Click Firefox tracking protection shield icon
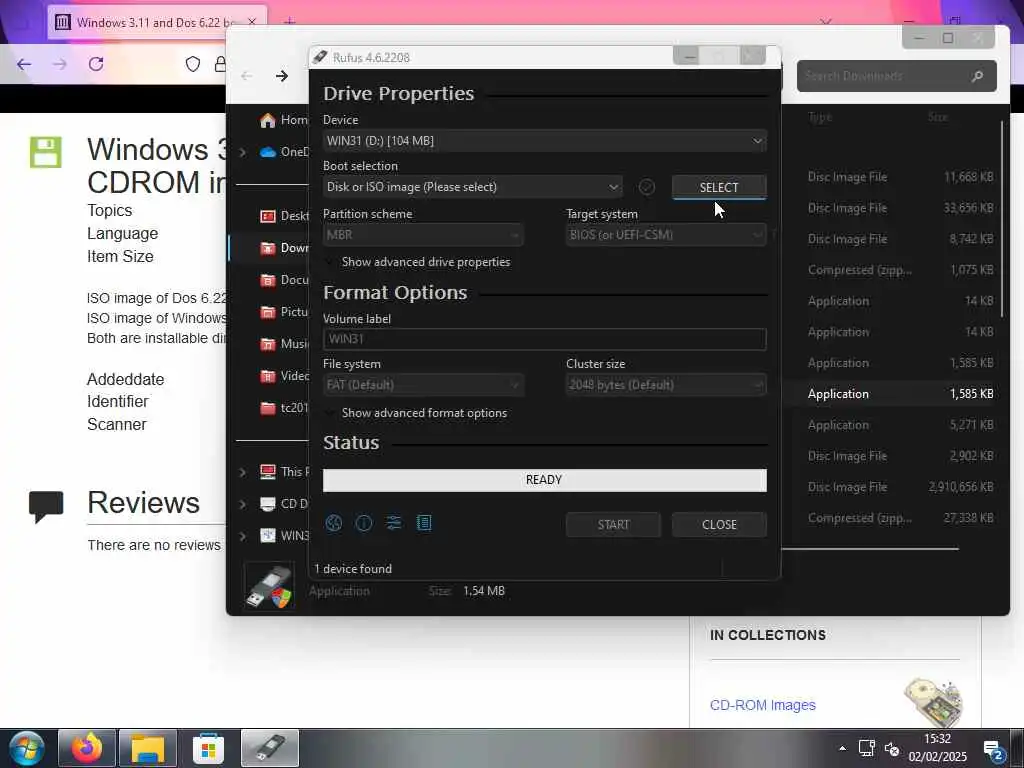This screenshot has width=1024, height=768. click(x=193, y=64)
